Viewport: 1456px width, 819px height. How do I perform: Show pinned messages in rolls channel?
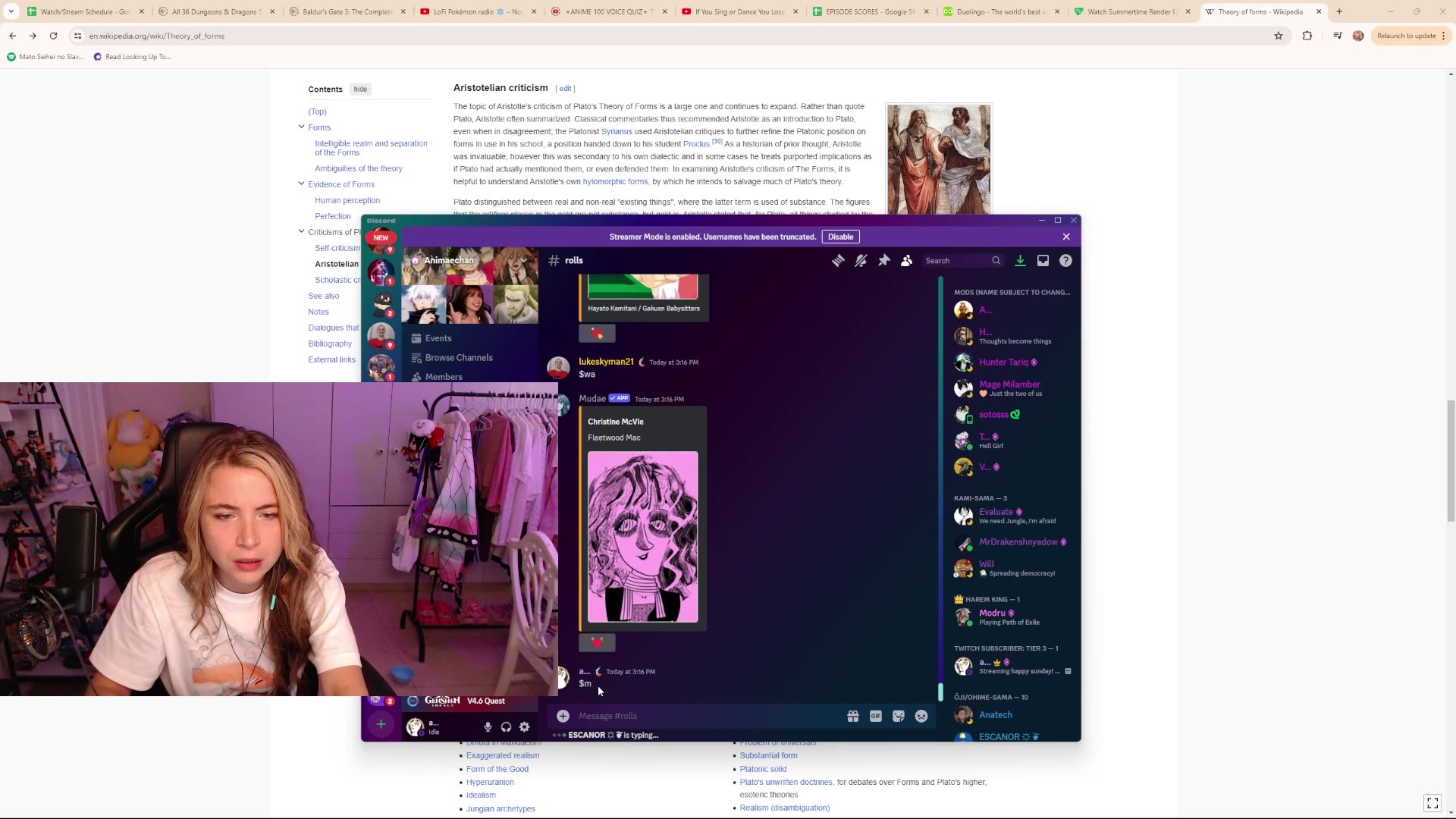884,261
